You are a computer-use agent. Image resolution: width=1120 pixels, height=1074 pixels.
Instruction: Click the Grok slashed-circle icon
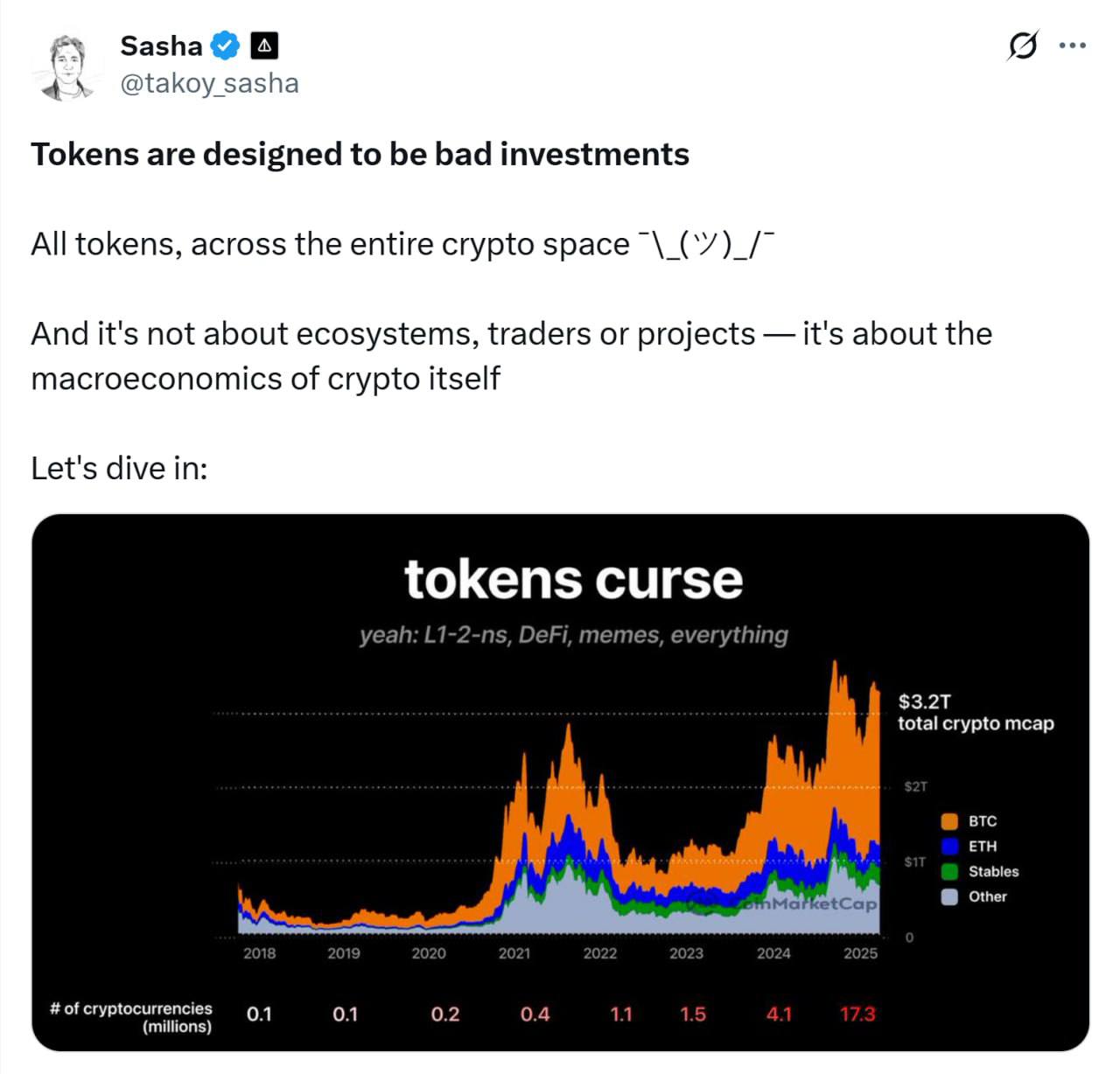click(x=1022, y=45)
